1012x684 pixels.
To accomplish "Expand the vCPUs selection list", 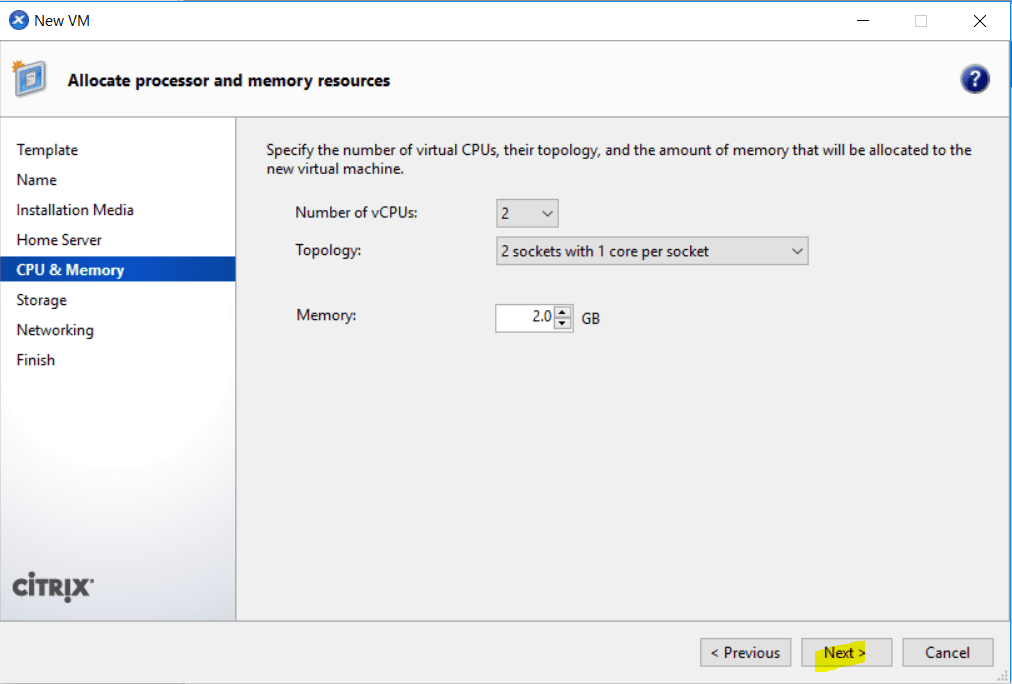I will (x=546, y=212).
